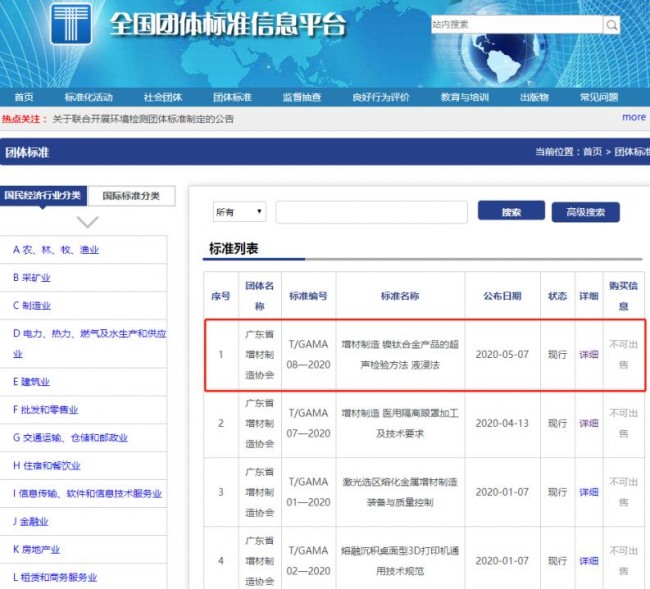Click the more link in hot news
The width and height of the screenshot is (650, 589).
coord(634,117)
